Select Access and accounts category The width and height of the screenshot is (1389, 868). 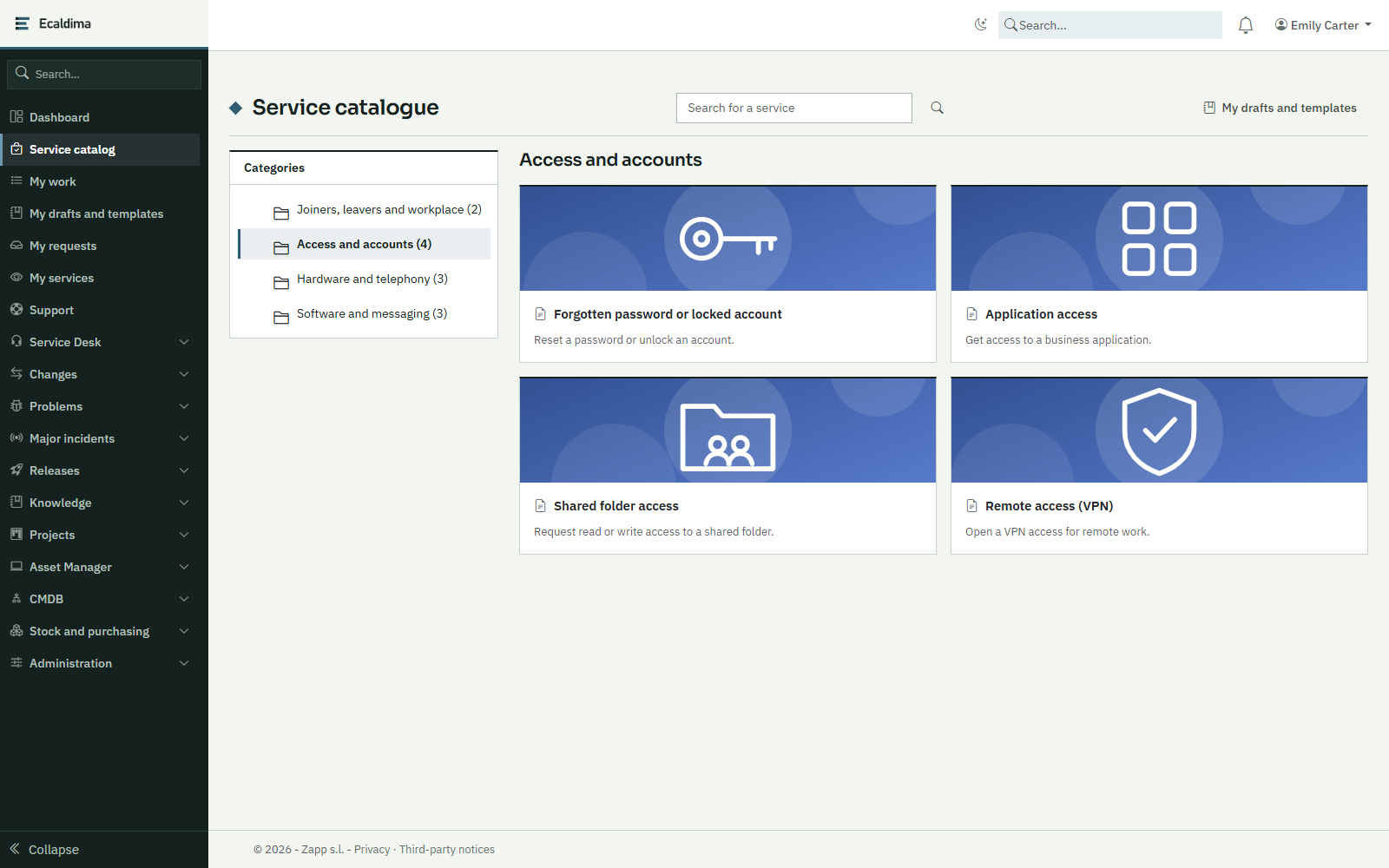pos(364,244)
